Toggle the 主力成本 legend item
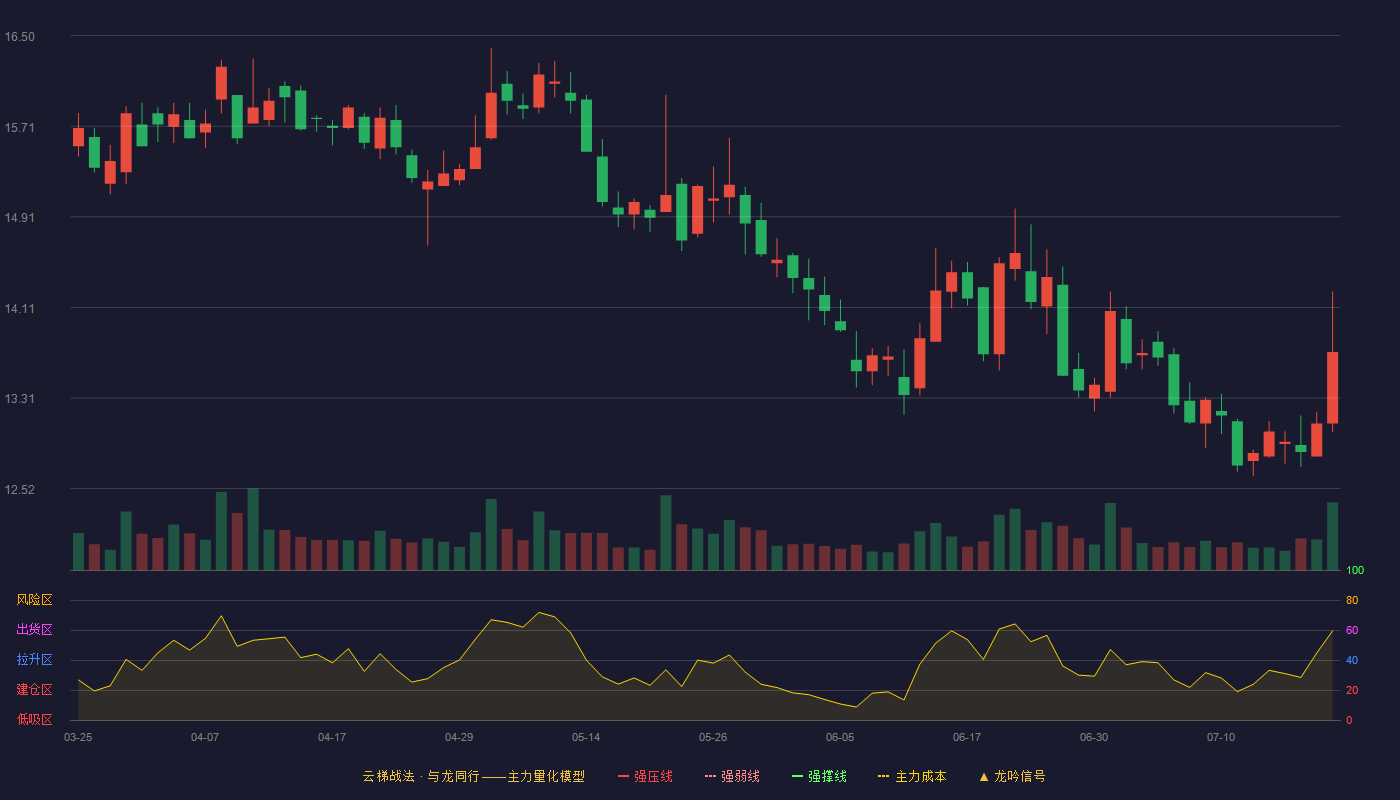 pos(912,776)
